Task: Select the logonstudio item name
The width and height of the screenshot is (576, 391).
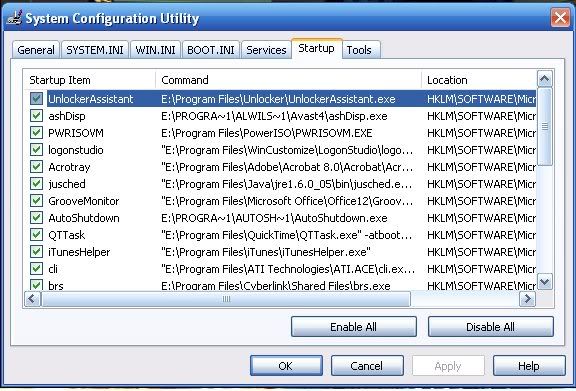Action: tap(76, 150)
